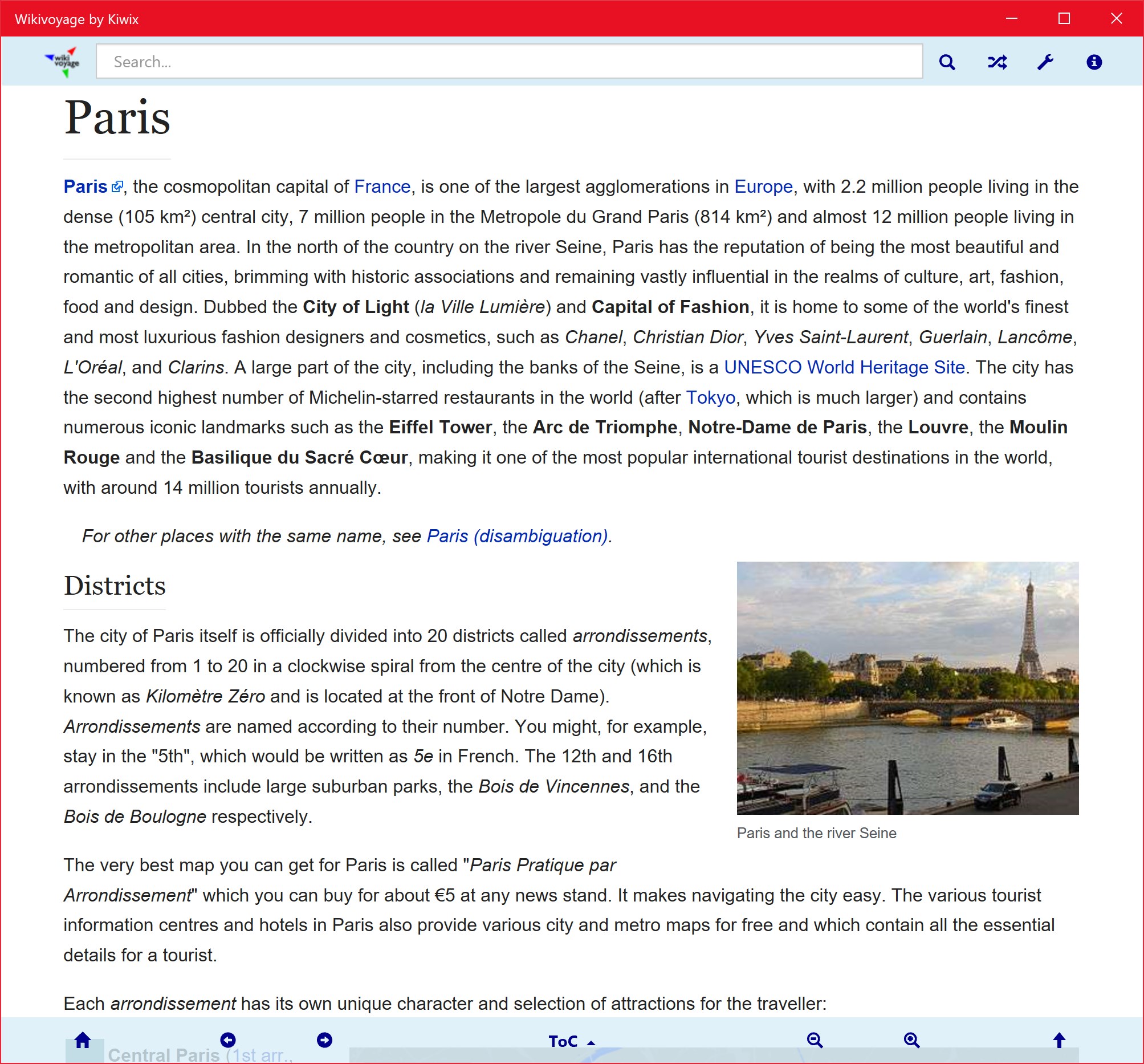Follow the France link
This screenshot has height=1064, width=1144.
point(382,186)
